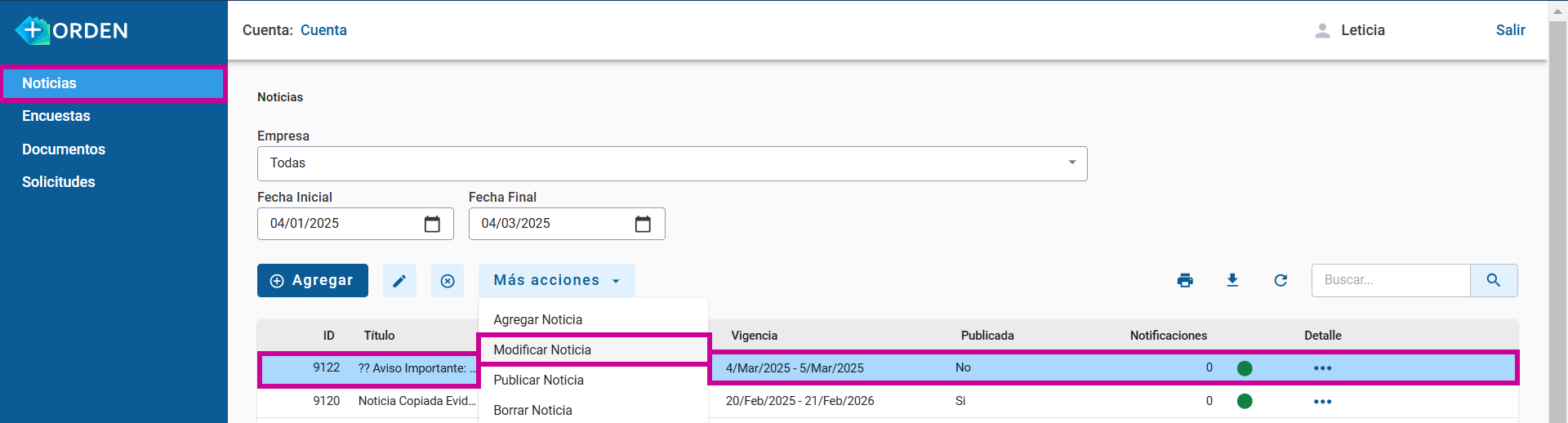Choose Publicar Noticia menu option

tap(538, 380)
